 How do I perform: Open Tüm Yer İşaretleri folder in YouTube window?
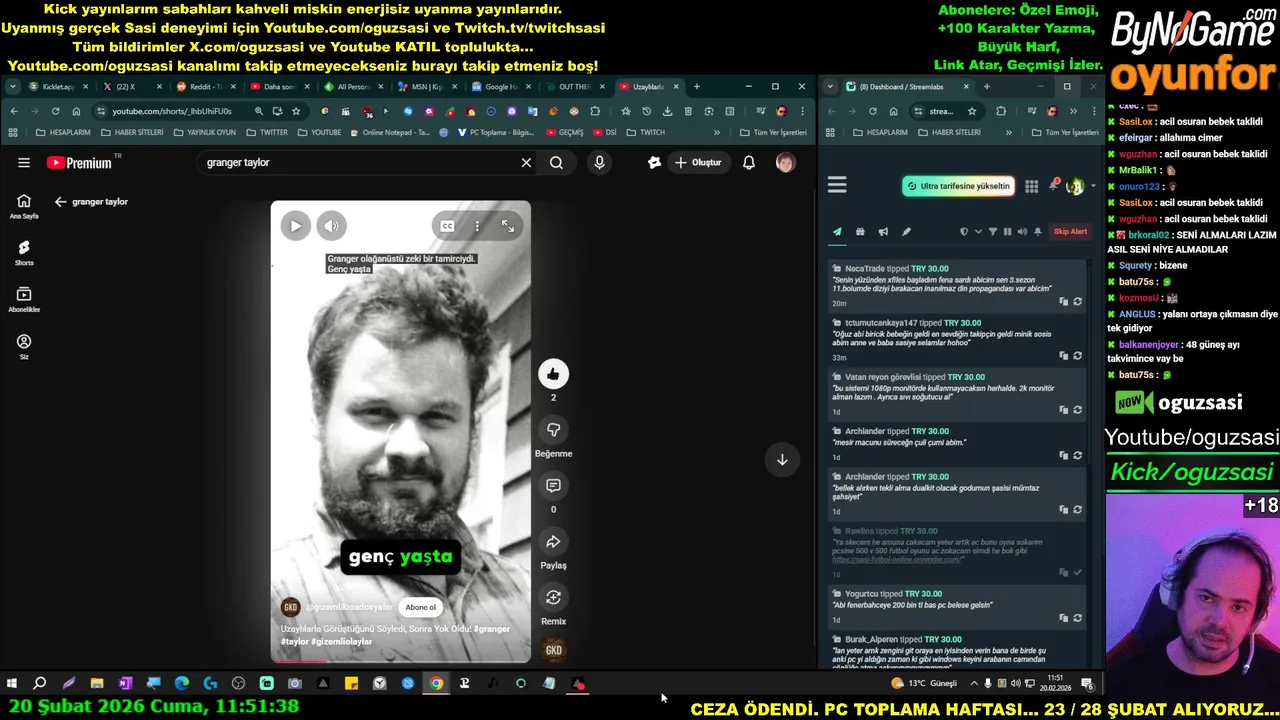coord(773,132)
